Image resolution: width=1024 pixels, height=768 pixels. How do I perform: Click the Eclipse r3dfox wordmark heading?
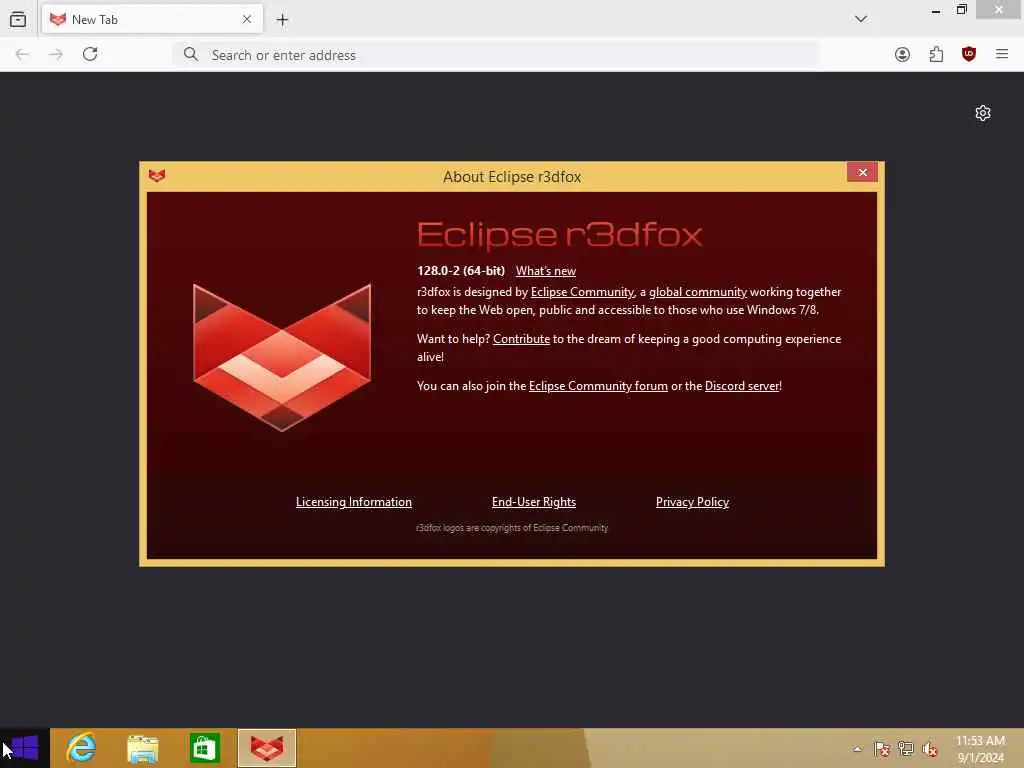coord(560,235)
